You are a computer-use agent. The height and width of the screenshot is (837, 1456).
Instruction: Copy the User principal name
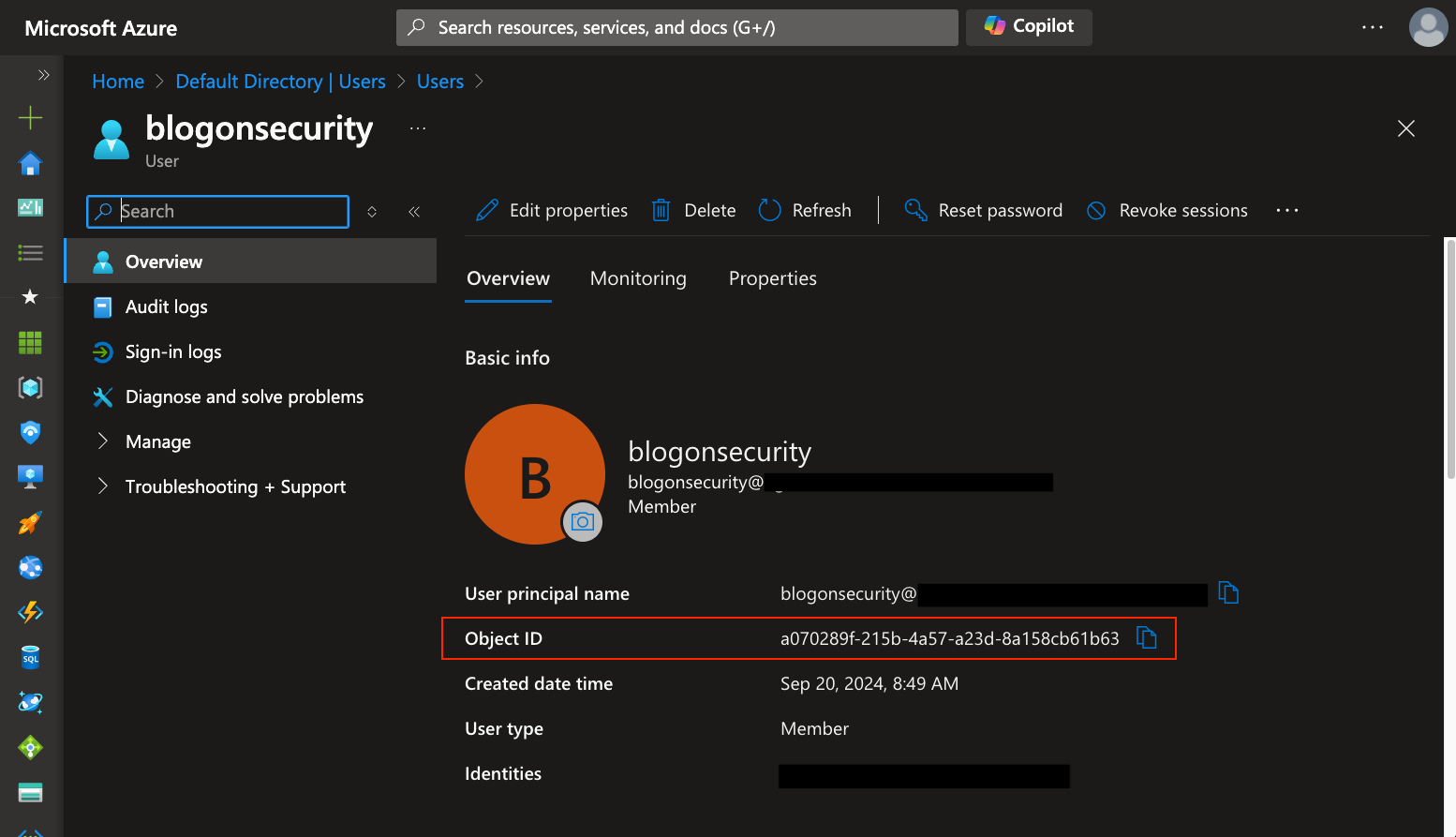(1228, 592)
